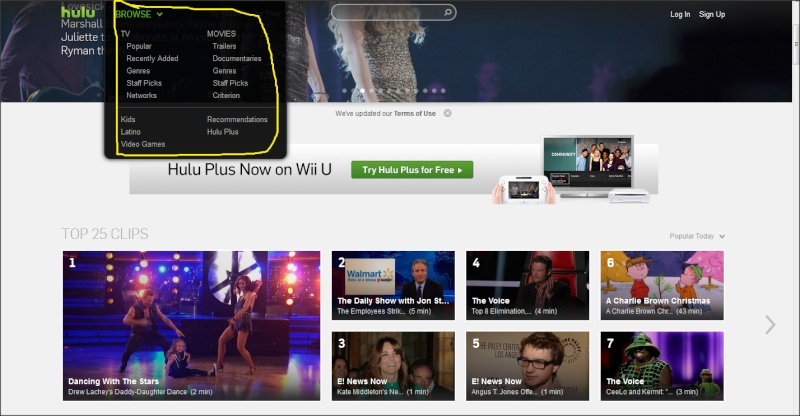The image size is (800, 416).
Task: Play A Charlie Brown Christmas clip
Action: click(662, 285)
